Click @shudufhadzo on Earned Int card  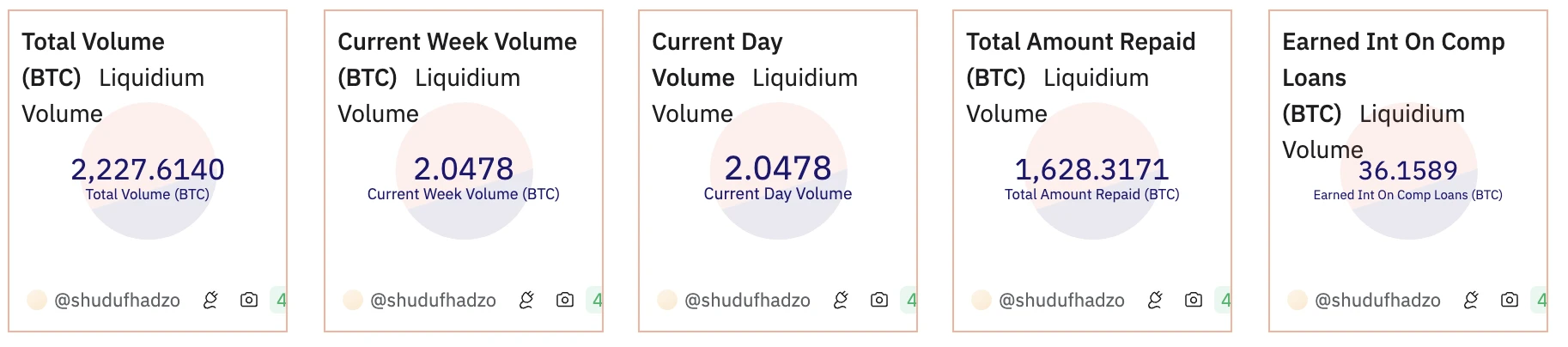(x=1377, y=301)
